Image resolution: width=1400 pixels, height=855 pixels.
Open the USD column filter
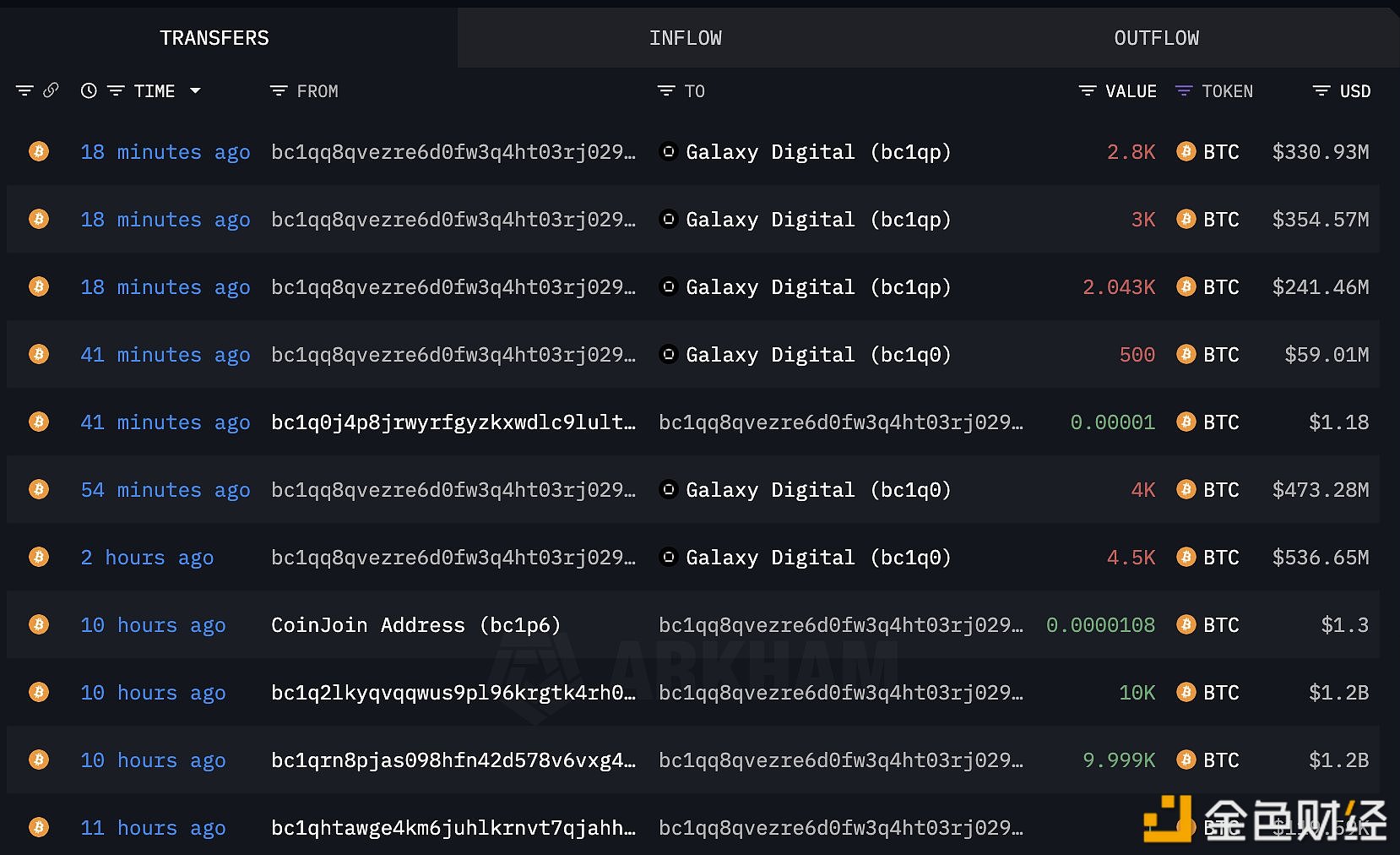(x=1321, y=90)
